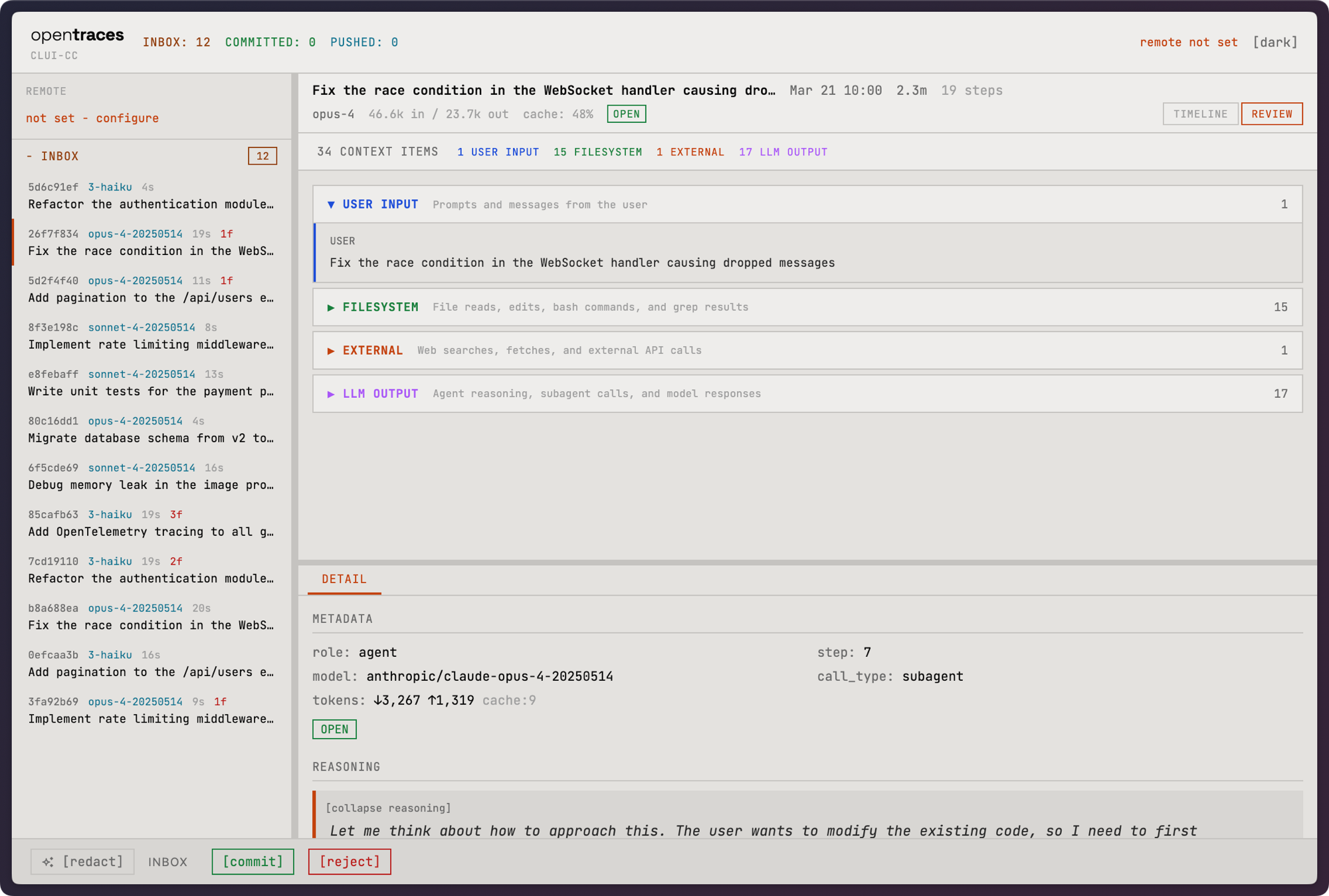1329x896 pixels.
Task: Reject the current trace
Action: (350, 861)
